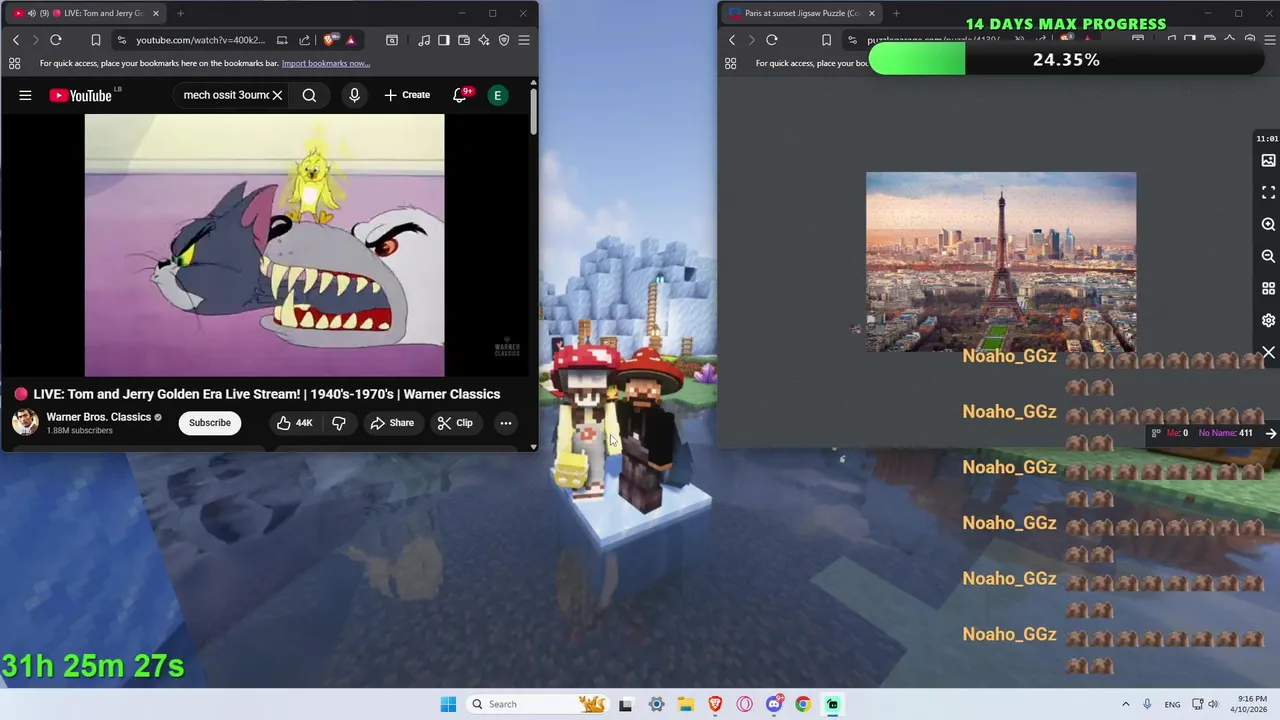Screen dimensions: 1280x720
Task: Open Brave Shields lion icon
Action: point(330,40)
